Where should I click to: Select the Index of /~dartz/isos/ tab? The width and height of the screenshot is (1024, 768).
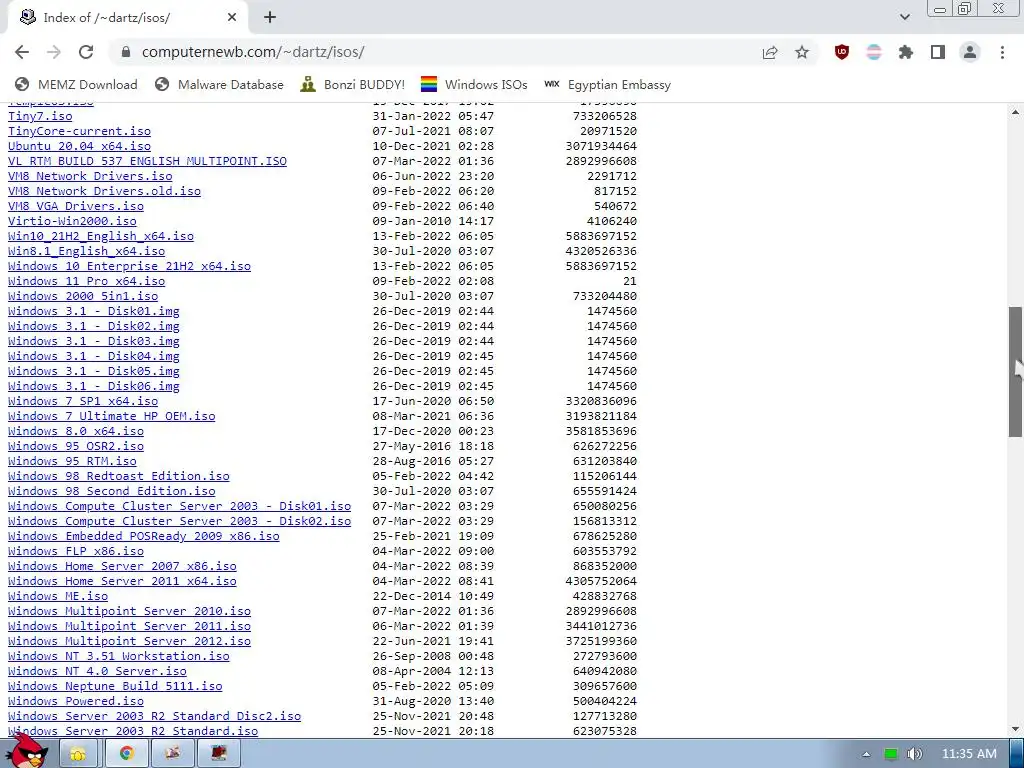(127, 18)
